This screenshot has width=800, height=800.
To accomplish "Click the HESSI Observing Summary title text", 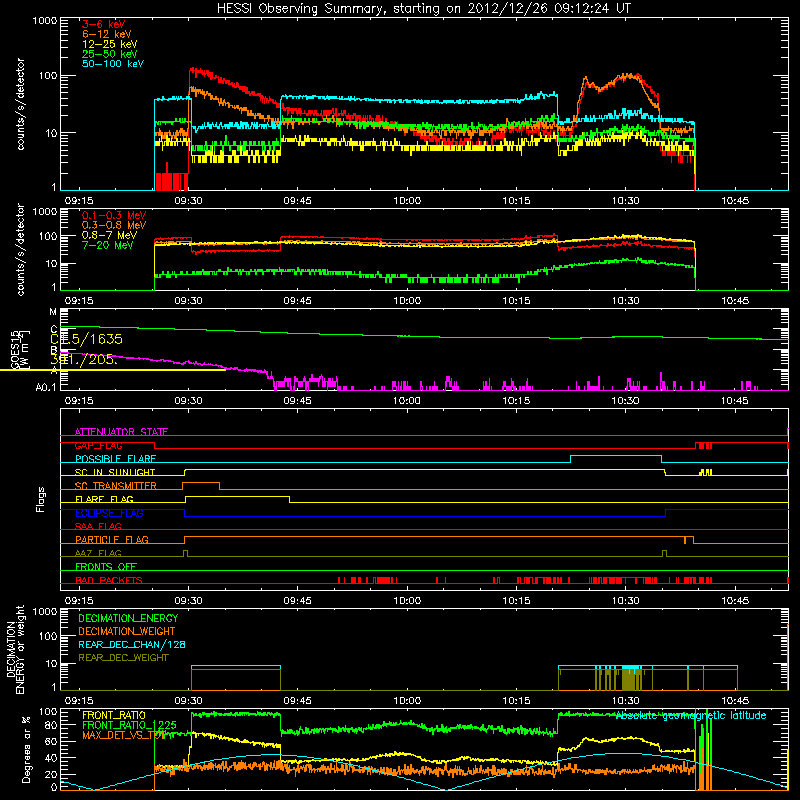I will (423, 9).
